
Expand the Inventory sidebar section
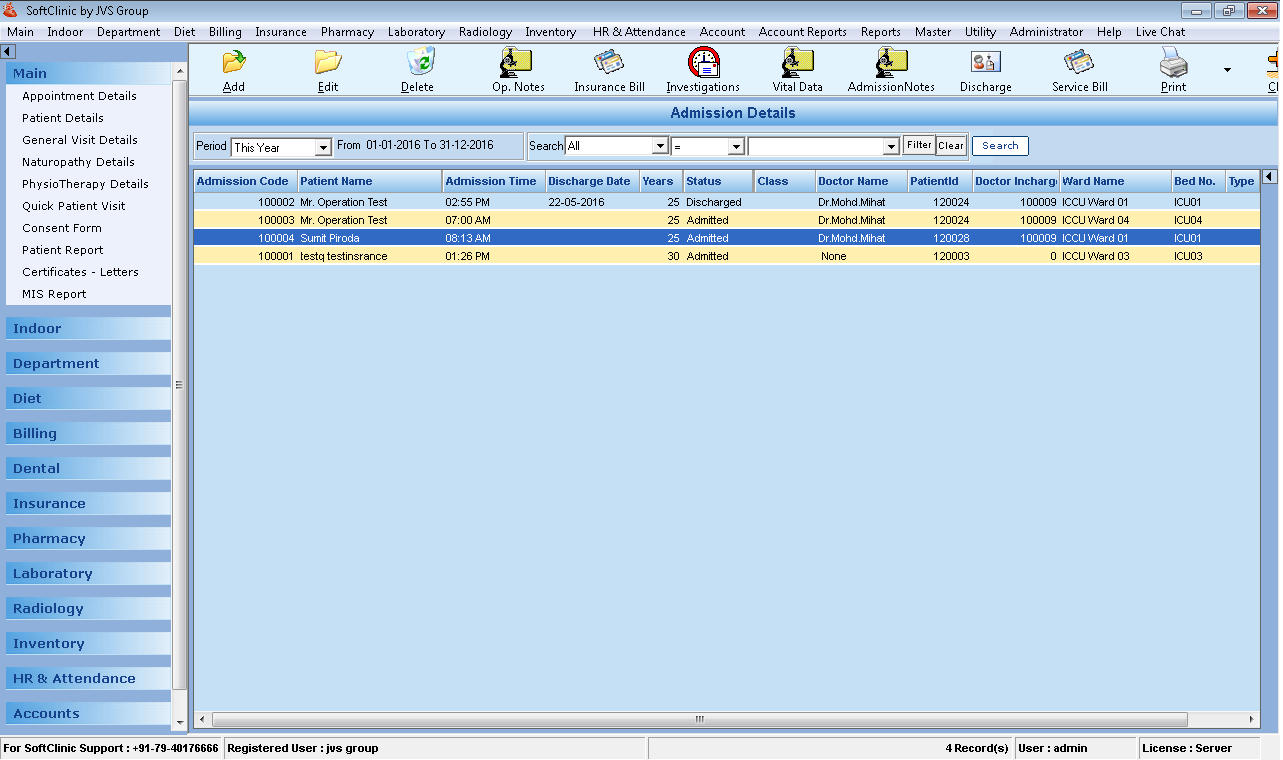point(88,643)
